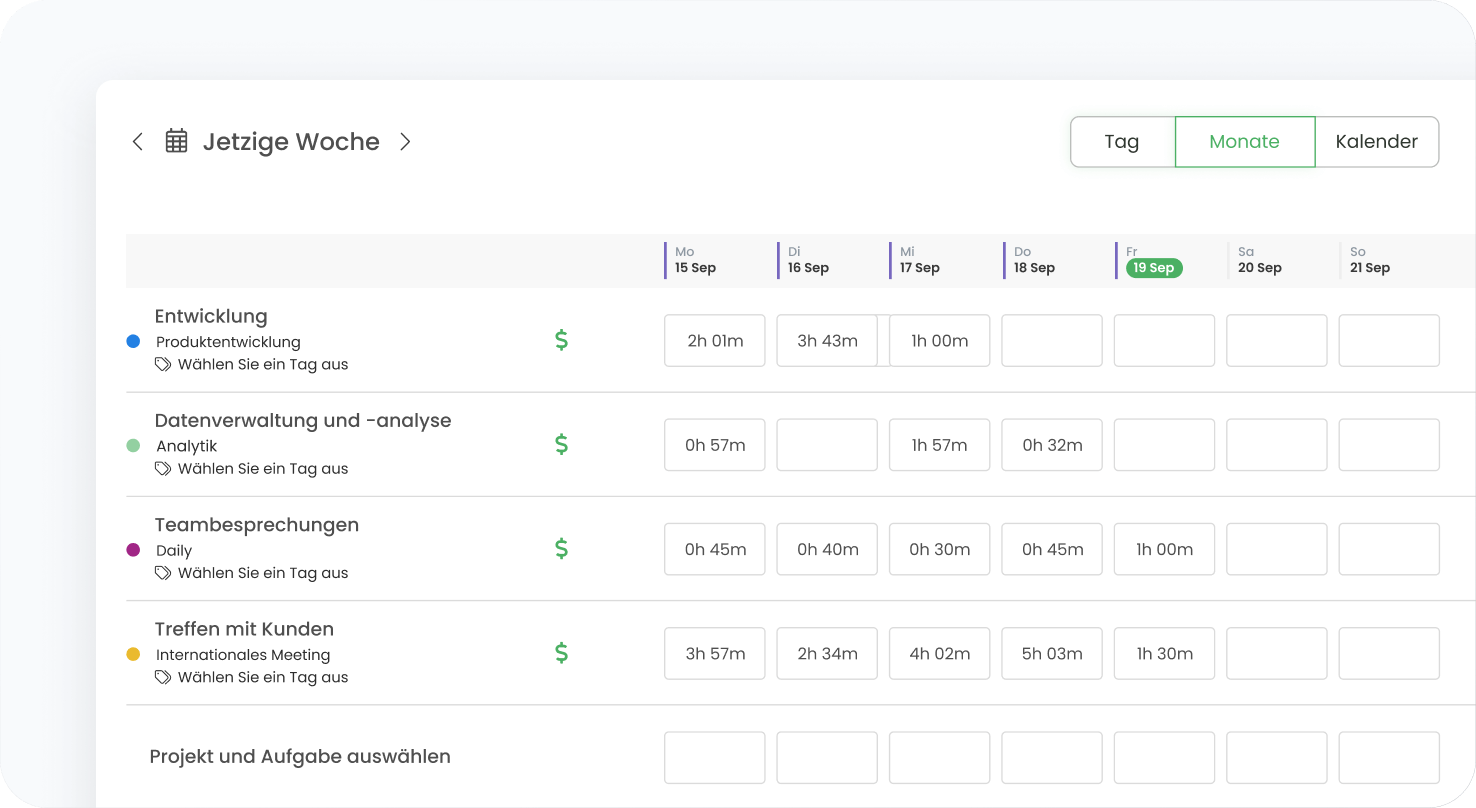Image resolution: width=1476 pixels, height=808 pixels.
Task: Open Projekt und Aufgabe auswählen selector
Action: click(300, 757)
